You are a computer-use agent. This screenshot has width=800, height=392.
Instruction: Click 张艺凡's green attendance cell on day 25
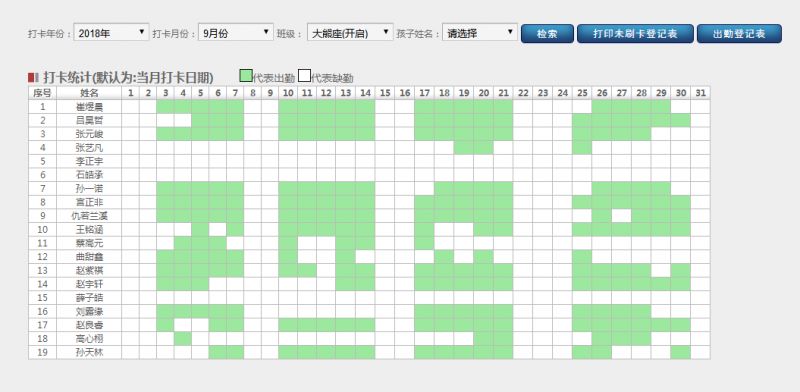tap(582, 148)
